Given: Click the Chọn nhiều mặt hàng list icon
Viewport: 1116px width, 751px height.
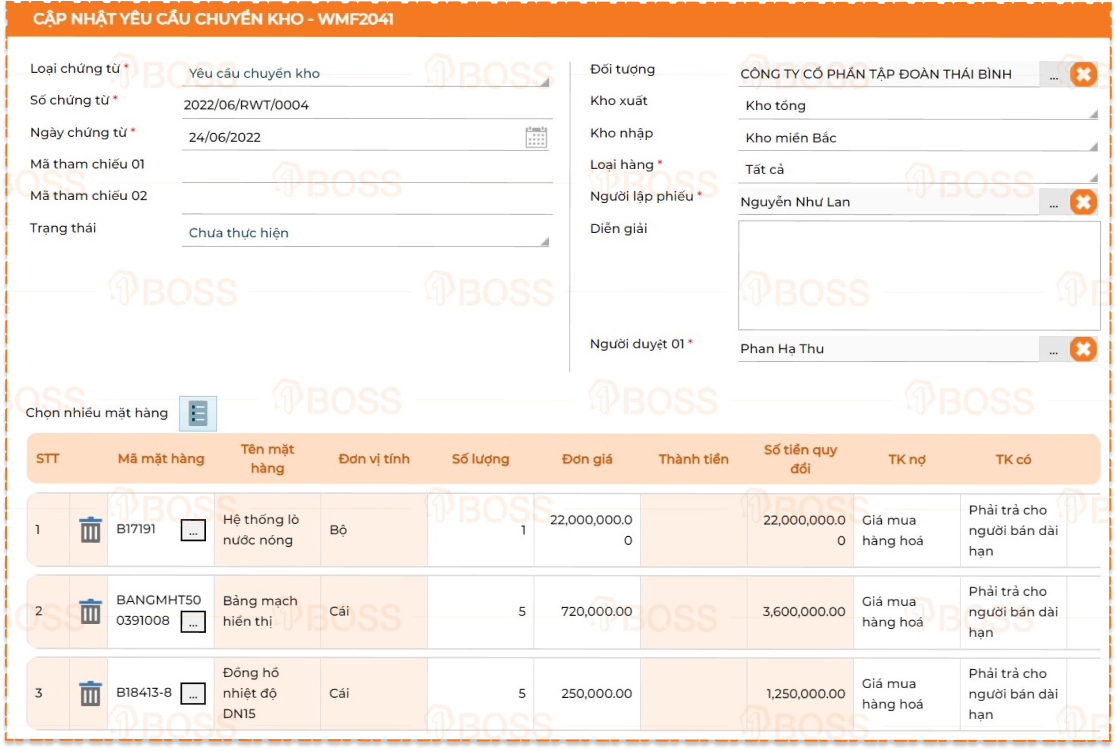Looking at the screenshot, I should pos(198,413).
